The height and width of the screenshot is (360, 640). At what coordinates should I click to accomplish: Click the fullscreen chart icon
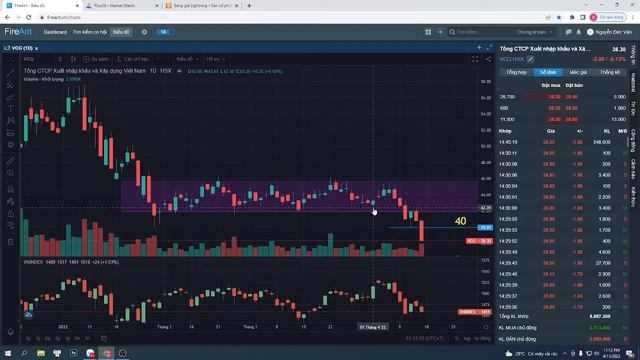[x=475, y=60]
